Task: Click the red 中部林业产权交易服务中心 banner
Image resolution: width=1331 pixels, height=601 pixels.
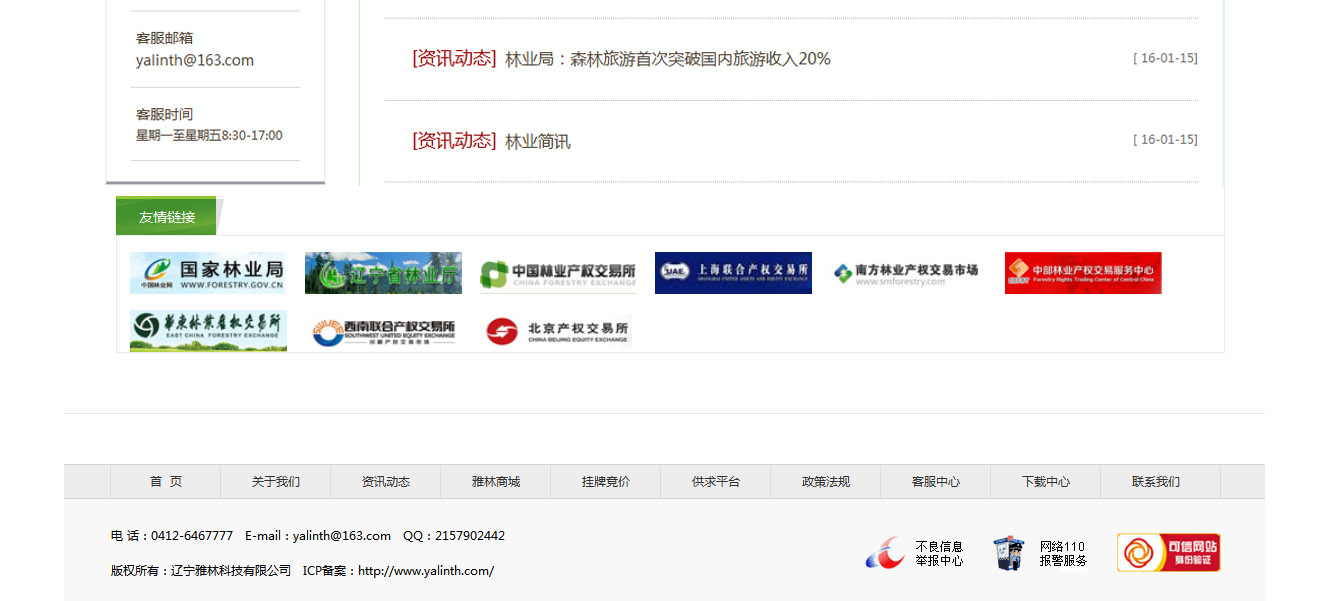Action: point(1083,273)
